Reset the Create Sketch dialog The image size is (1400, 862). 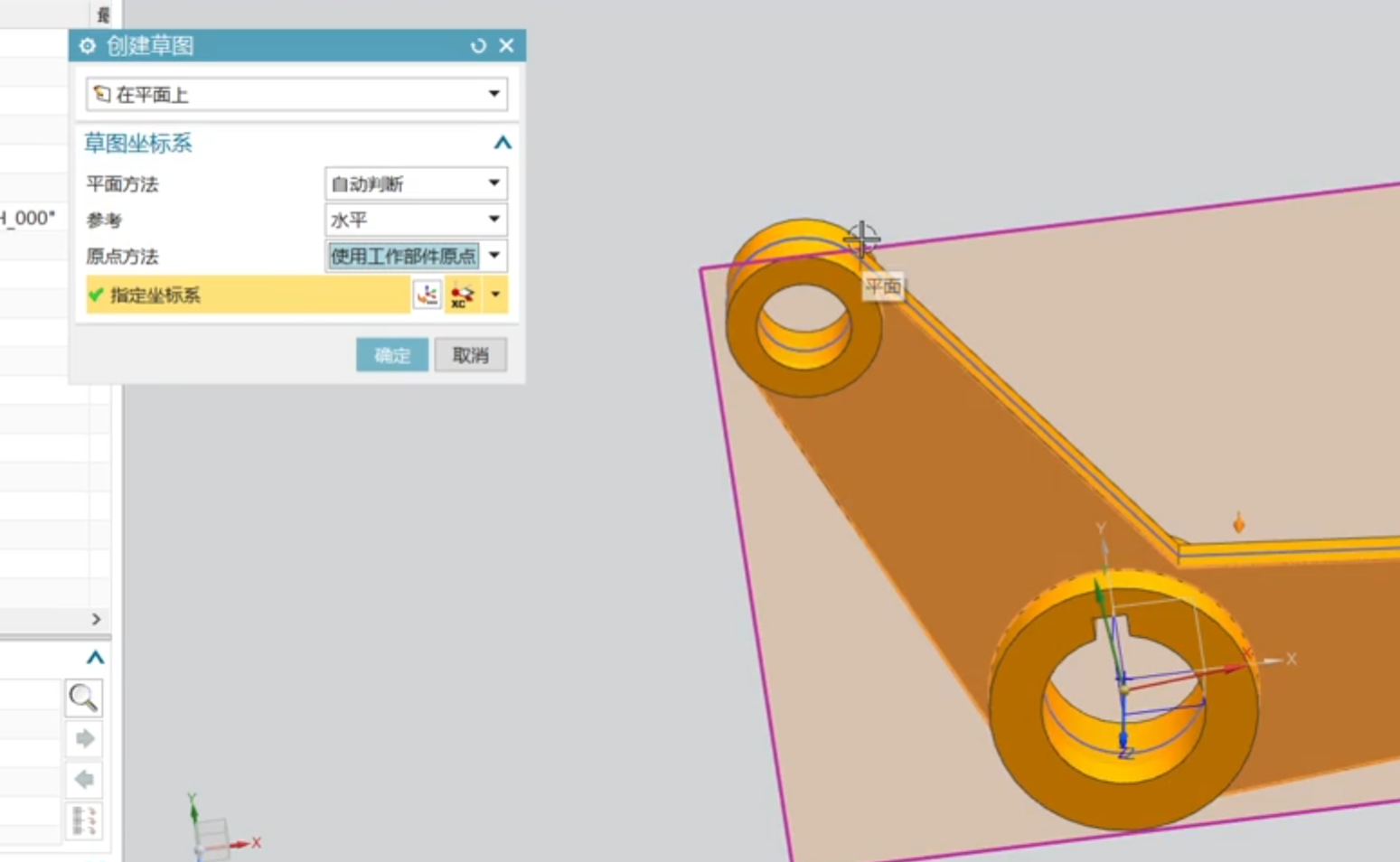[478, 45]
